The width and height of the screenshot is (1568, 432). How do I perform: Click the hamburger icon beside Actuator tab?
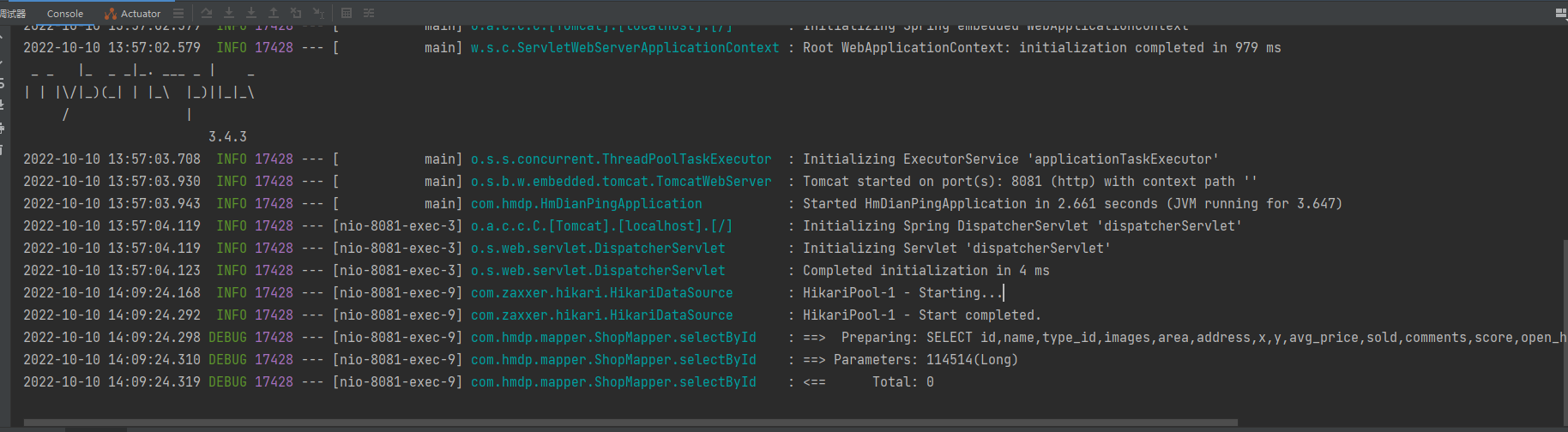(178, 13)
